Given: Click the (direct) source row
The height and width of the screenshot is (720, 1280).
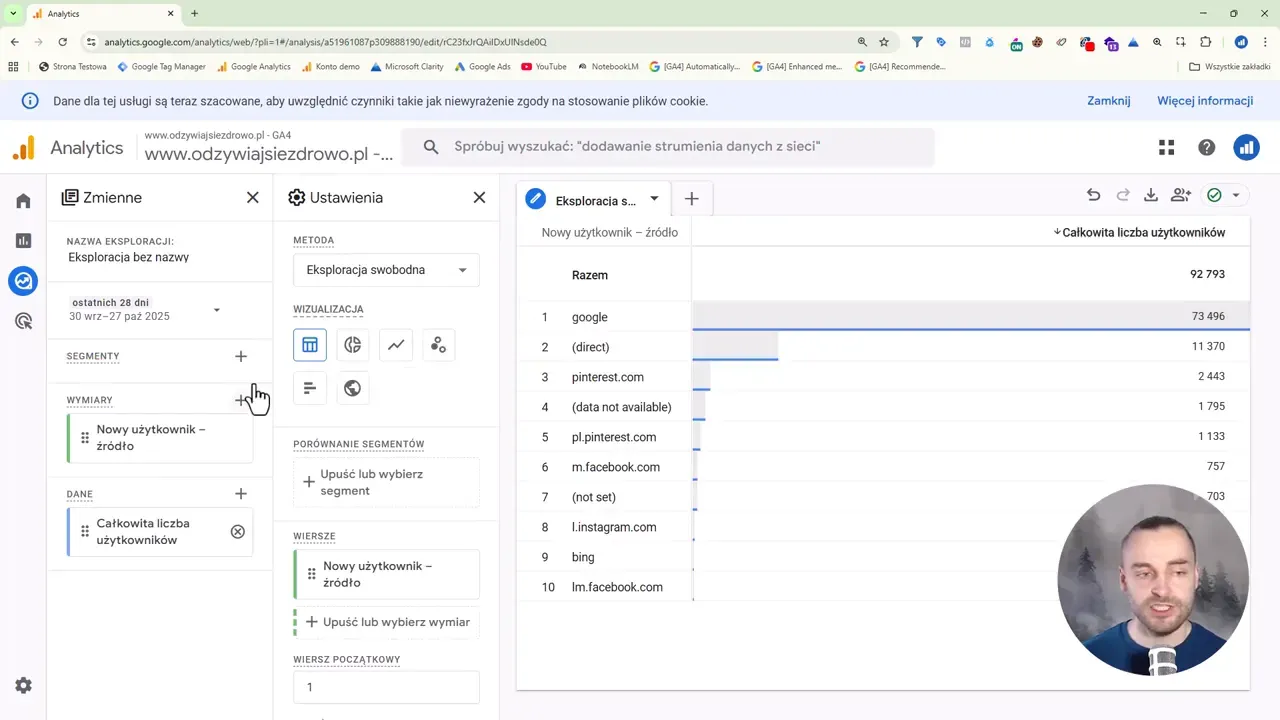Looking at the screenshot, I should [883, 347].
